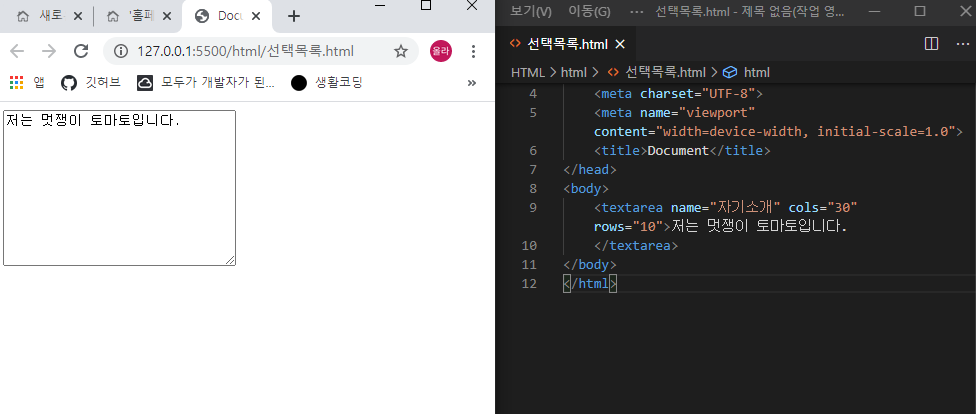Open the 깃허브 GitHub bookmark

click(92, 82)
